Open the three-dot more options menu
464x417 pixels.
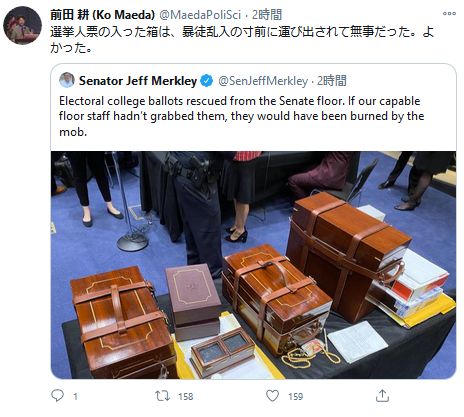tap(449, 14)
